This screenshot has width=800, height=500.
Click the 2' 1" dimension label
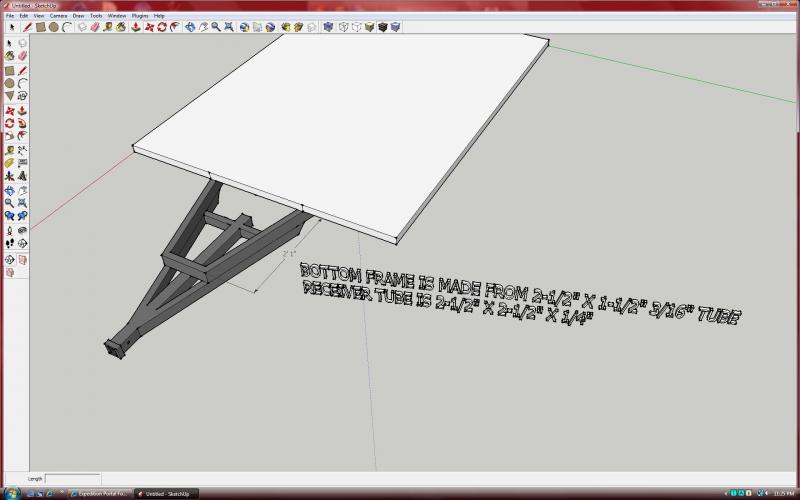click(x=289, y=253)
